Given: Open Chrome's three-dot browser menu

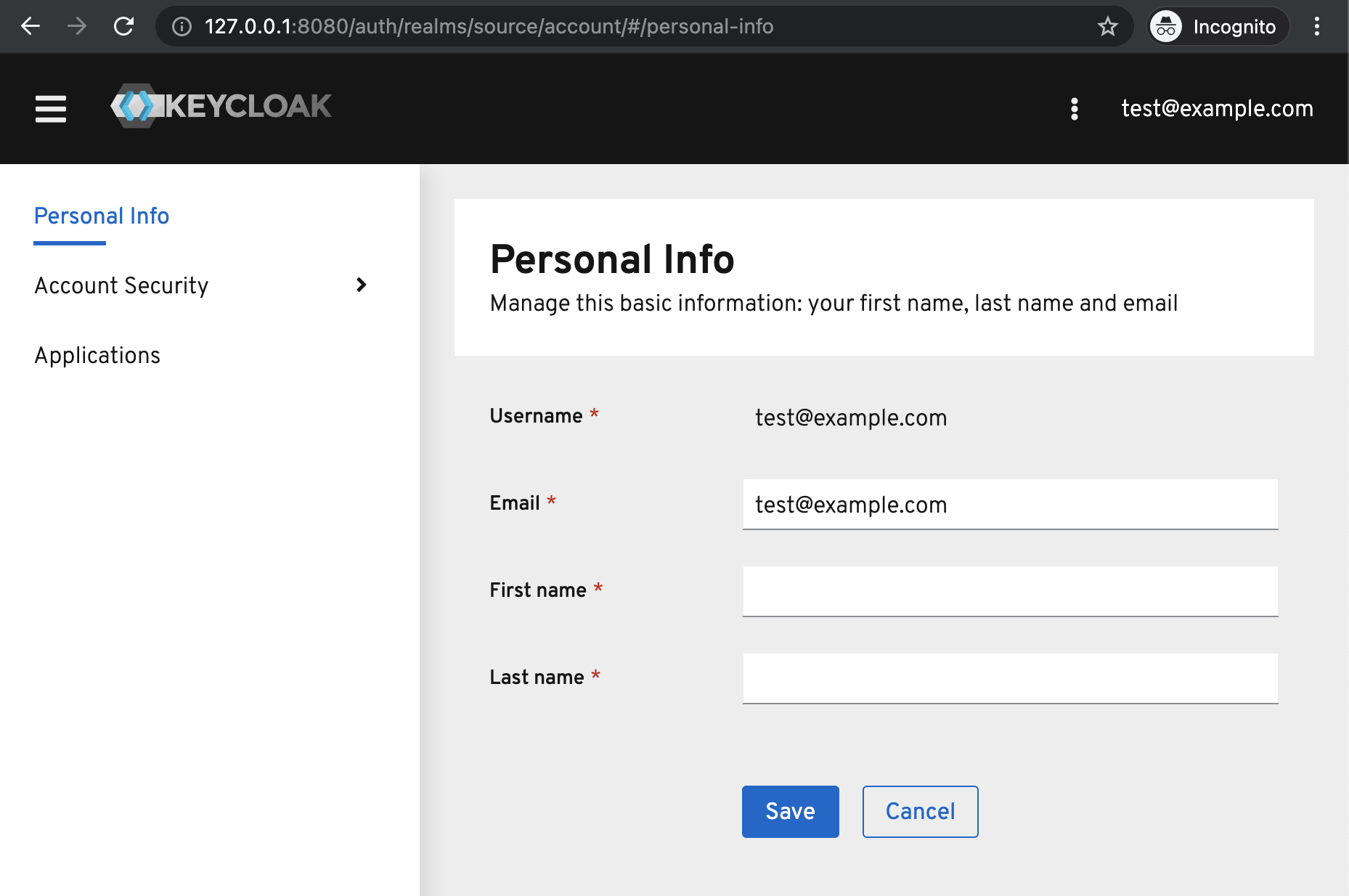Looking at the screenshot, I should [1317, 27].
